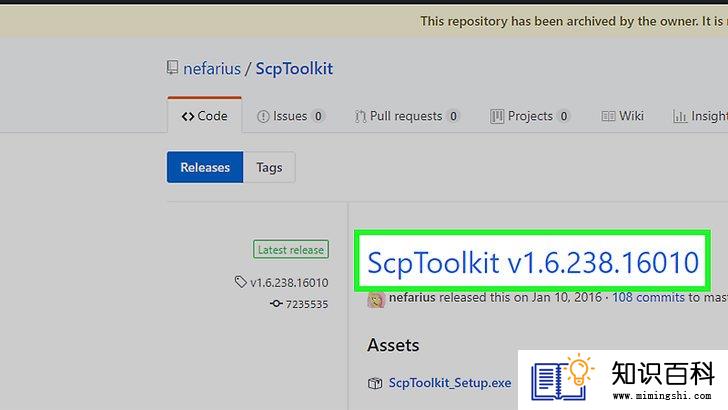Open the Insights tab

700,116
